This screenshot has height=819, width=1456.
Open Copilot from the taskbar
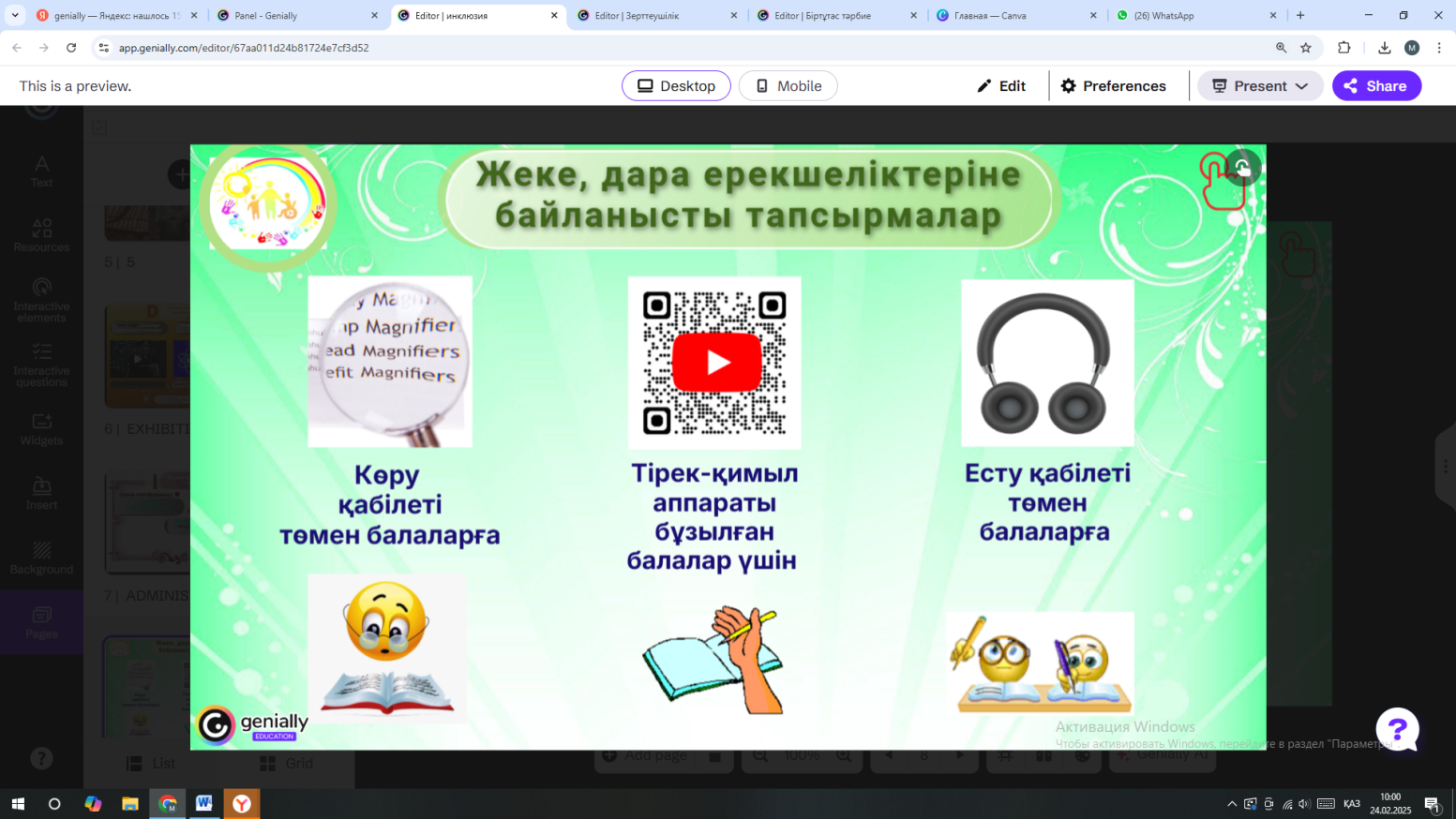pyautogui.click(x=93, y=804)
